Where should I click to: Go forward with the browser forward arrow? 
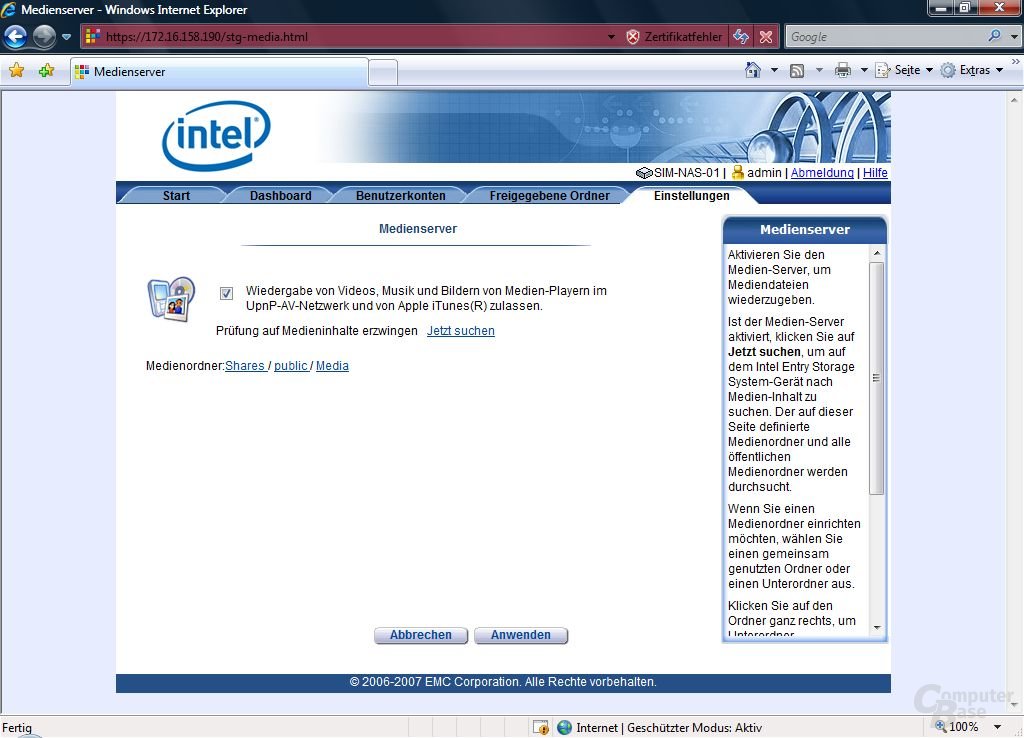[44, 37]
